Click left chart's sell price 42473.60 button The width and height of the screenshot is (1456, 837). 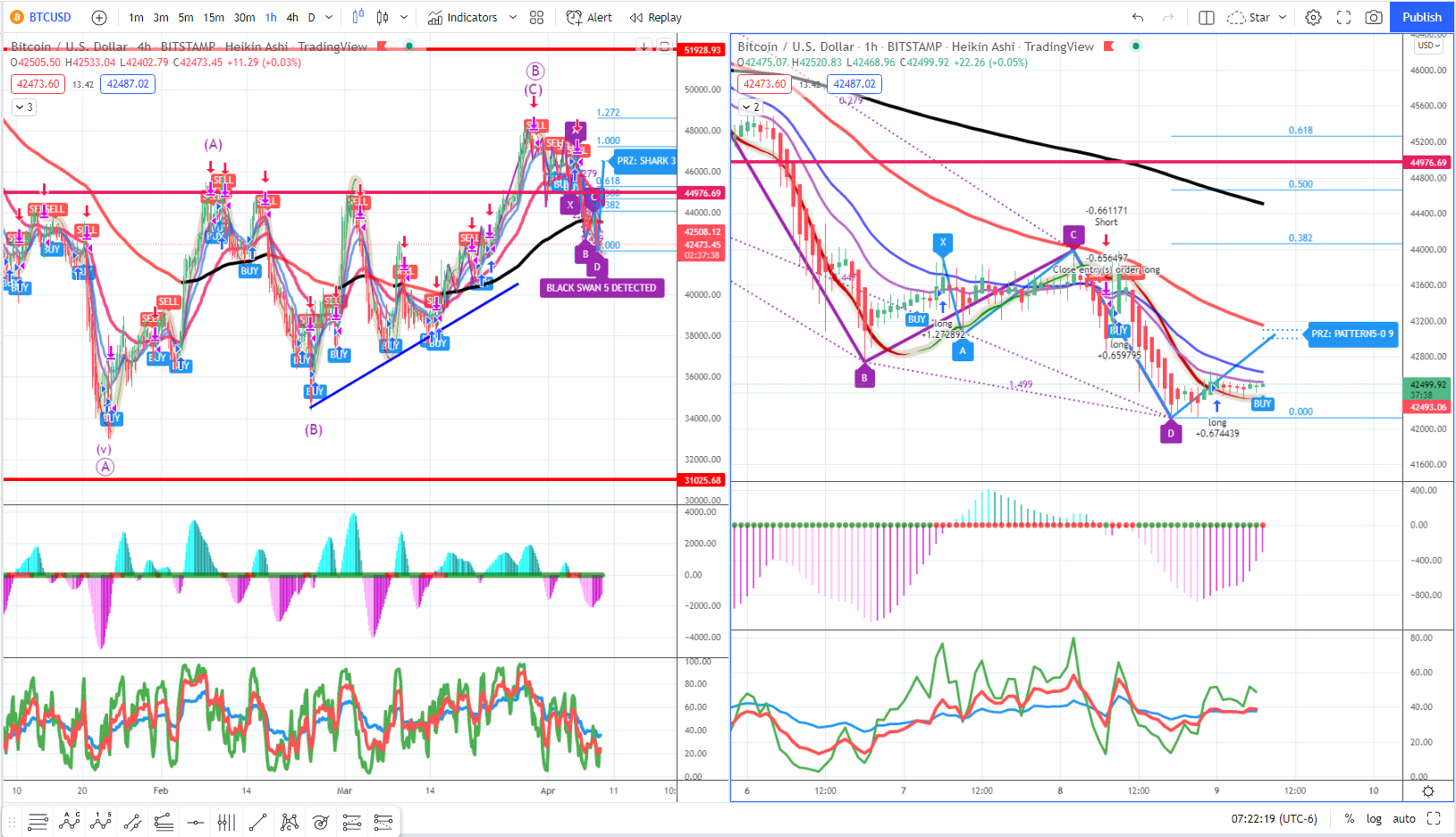coord(38,84)
